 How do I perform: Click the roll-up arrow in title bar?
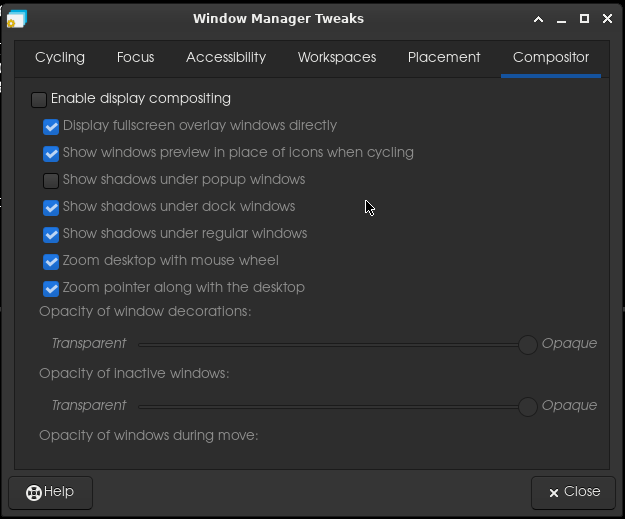pyautogui.click(x=539, y=19)
